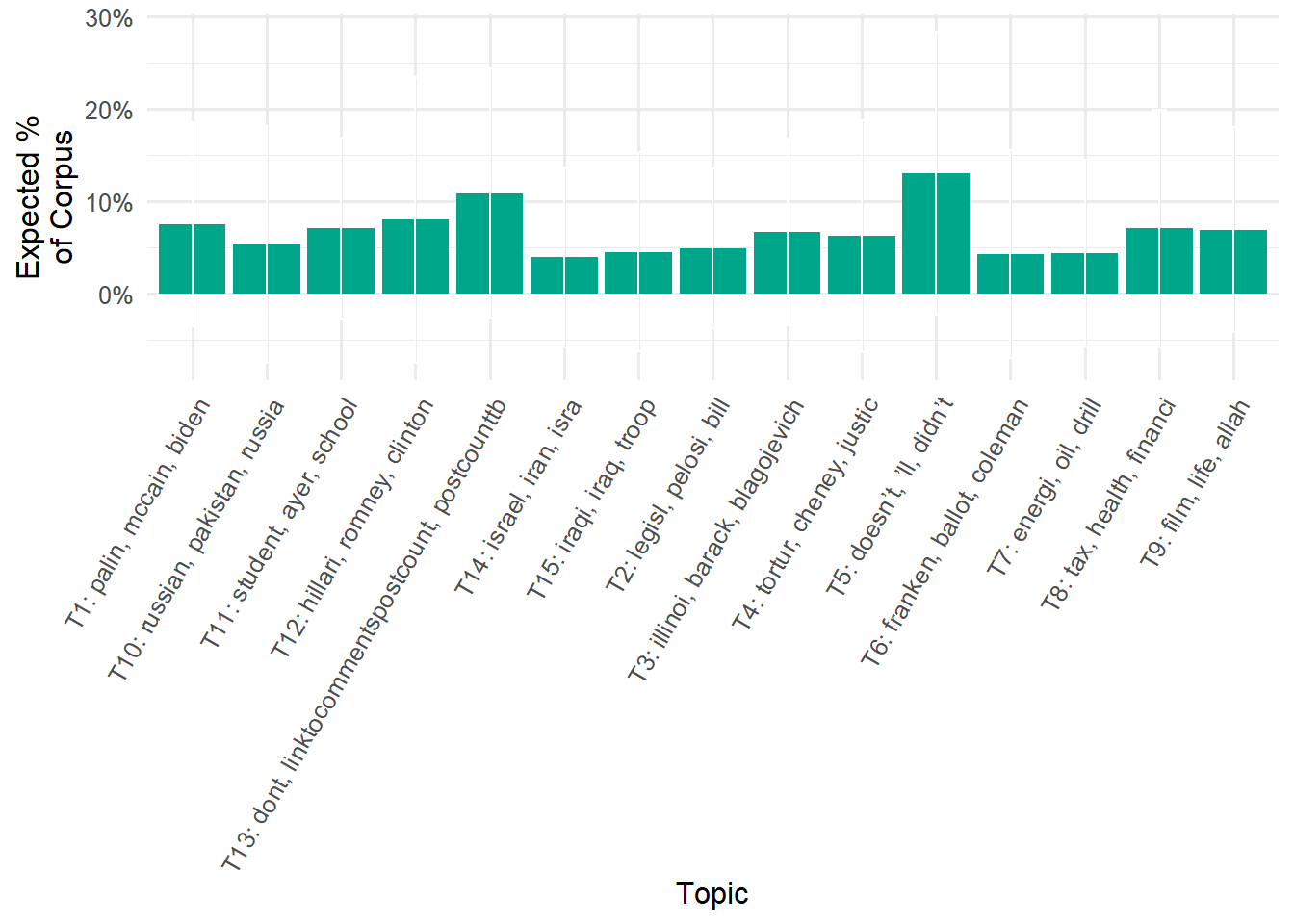1294x924 pixels.
Task: Select the T8 tax, health bar
Action: pyautogui.click(x=1159, y=261)
